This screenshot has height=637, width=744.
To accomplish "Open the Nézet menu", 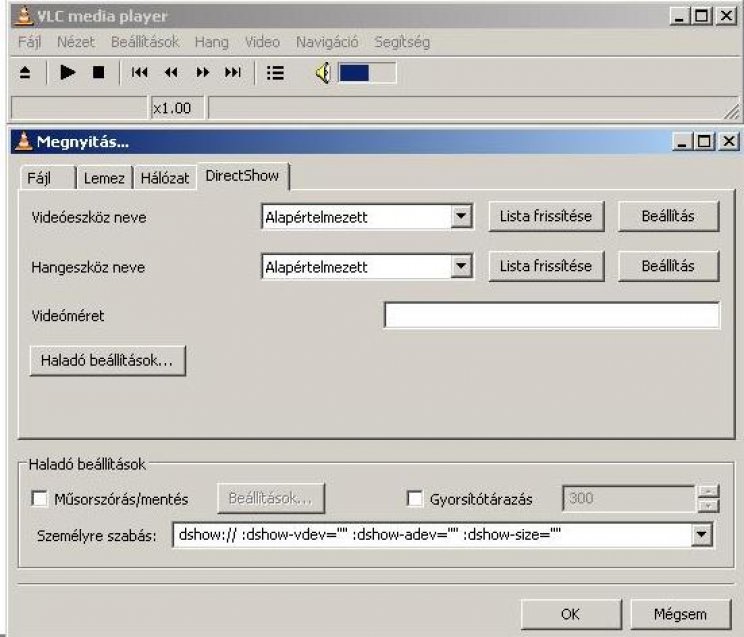I will pos(76,42).
